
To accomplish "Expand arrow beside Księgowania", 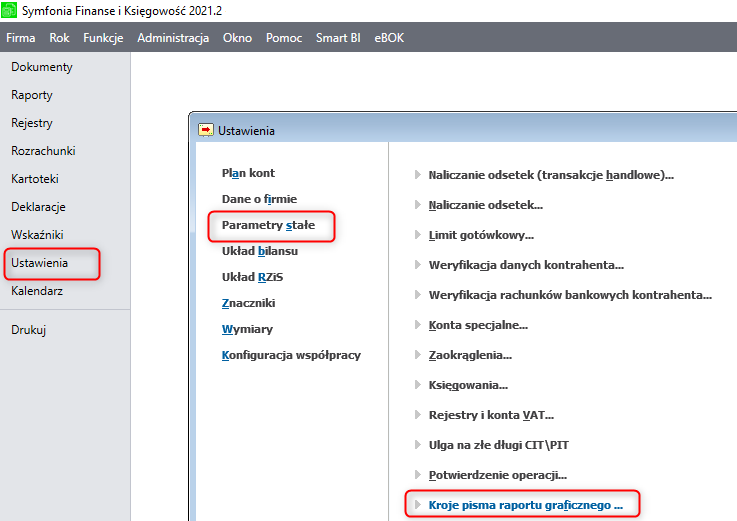I will [x=417, y=385].
